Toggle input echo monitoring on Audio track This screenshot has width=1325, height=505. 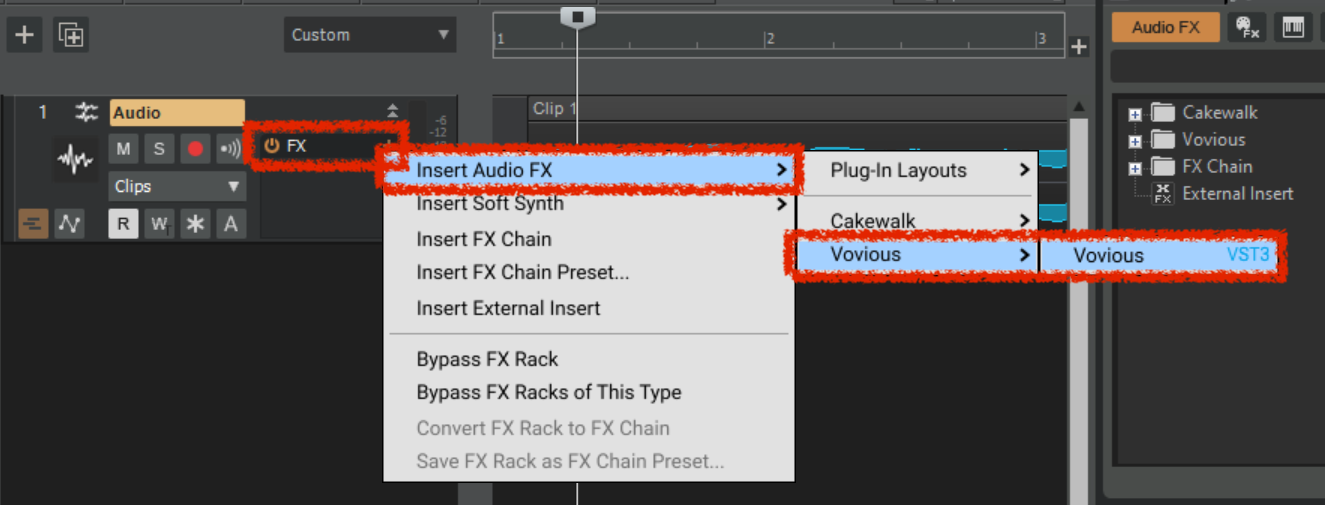click(x=231, y=149)
